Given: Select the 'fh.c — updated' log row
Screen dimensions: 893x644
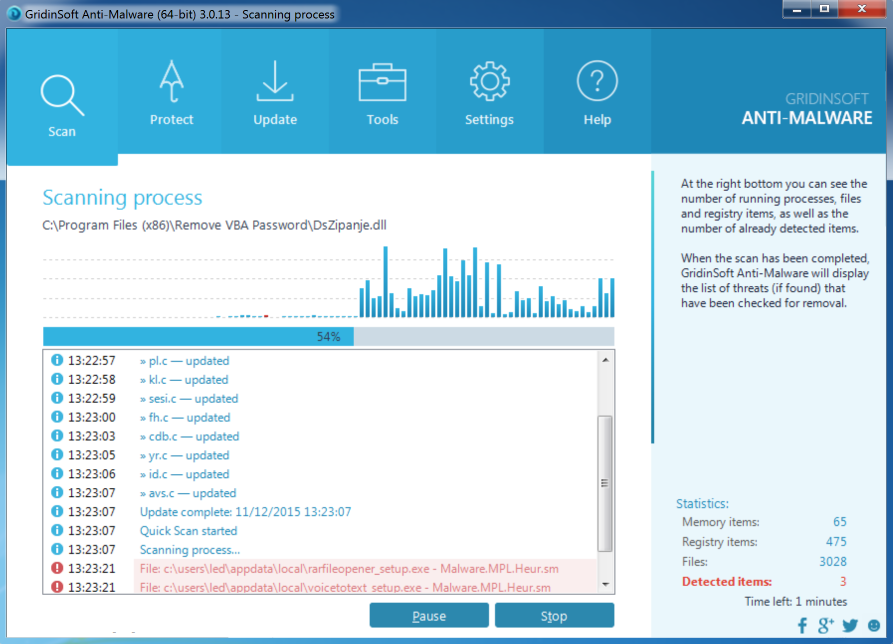Looking at the screenshot, I should click(321, 417).
